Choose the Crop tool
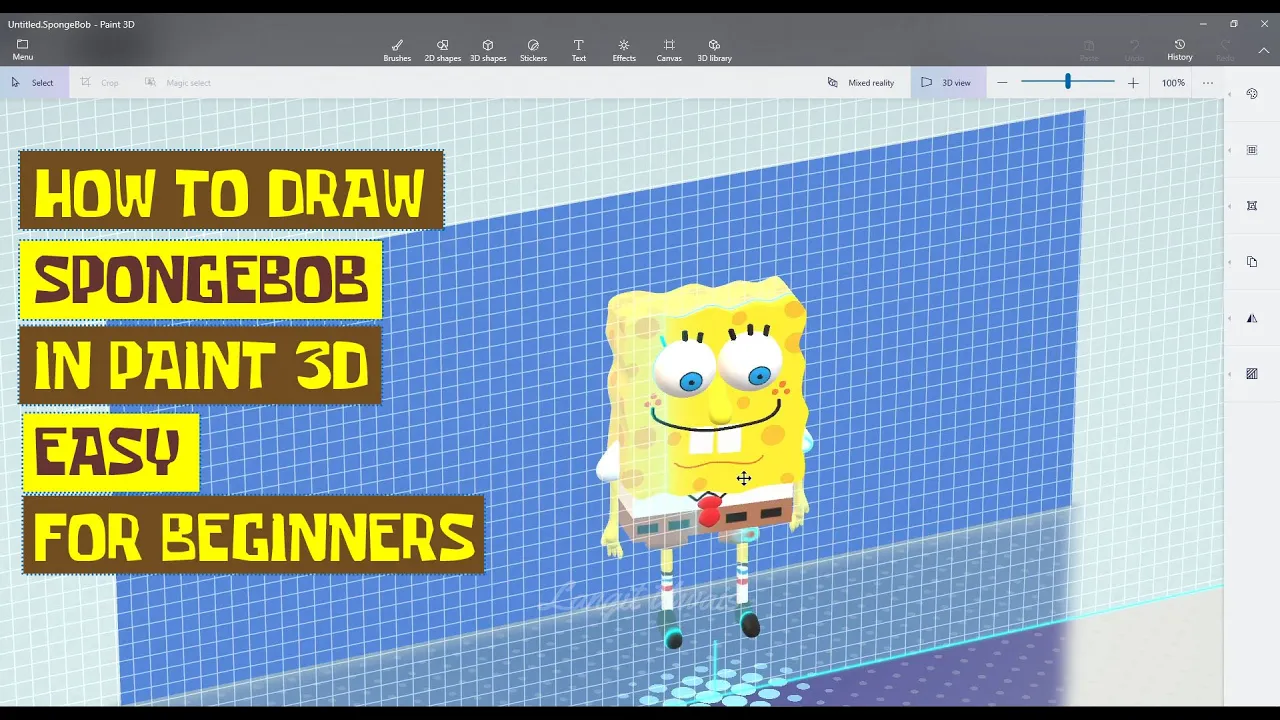This screenshot has width=1280, height=720. pyautogui.click(x=100, y=83)
